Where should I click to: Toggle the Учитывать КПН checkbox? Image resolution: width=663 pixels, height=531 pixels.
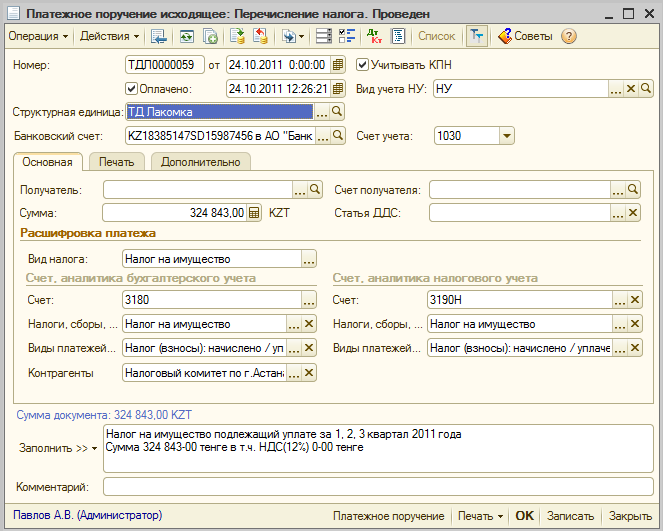pos(363,65)
